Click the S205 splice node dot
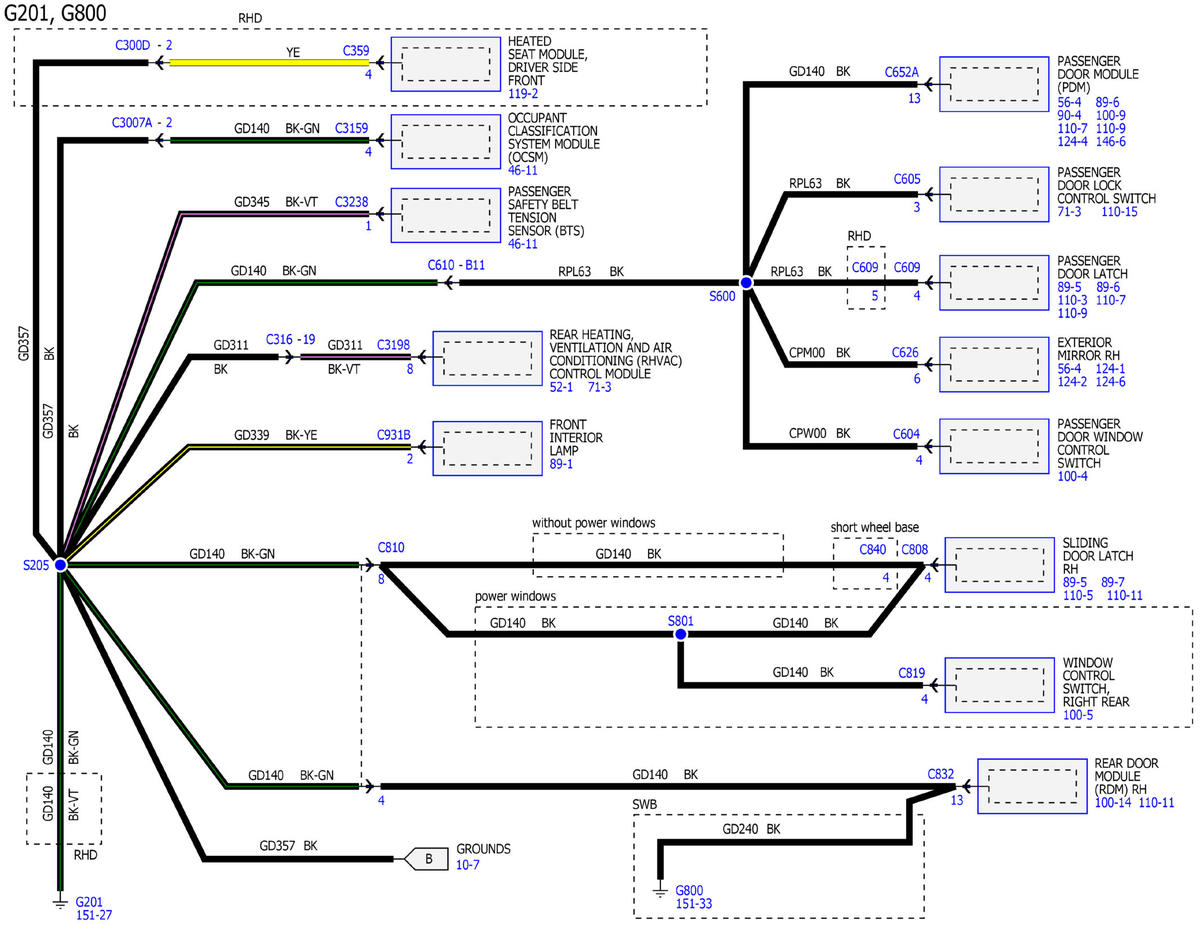The height and width of the screenshot is (927, 1200). point(60,565)
